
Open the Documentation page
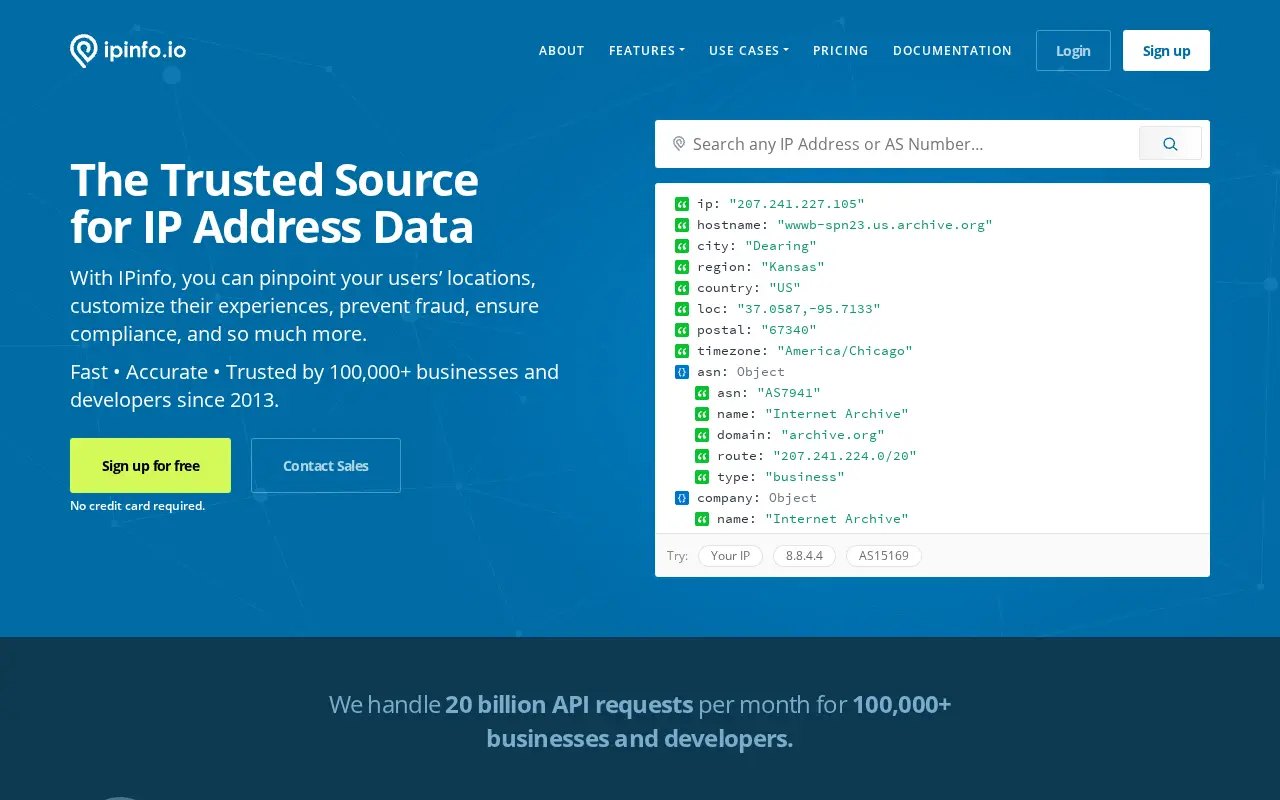tap(952, 51)
